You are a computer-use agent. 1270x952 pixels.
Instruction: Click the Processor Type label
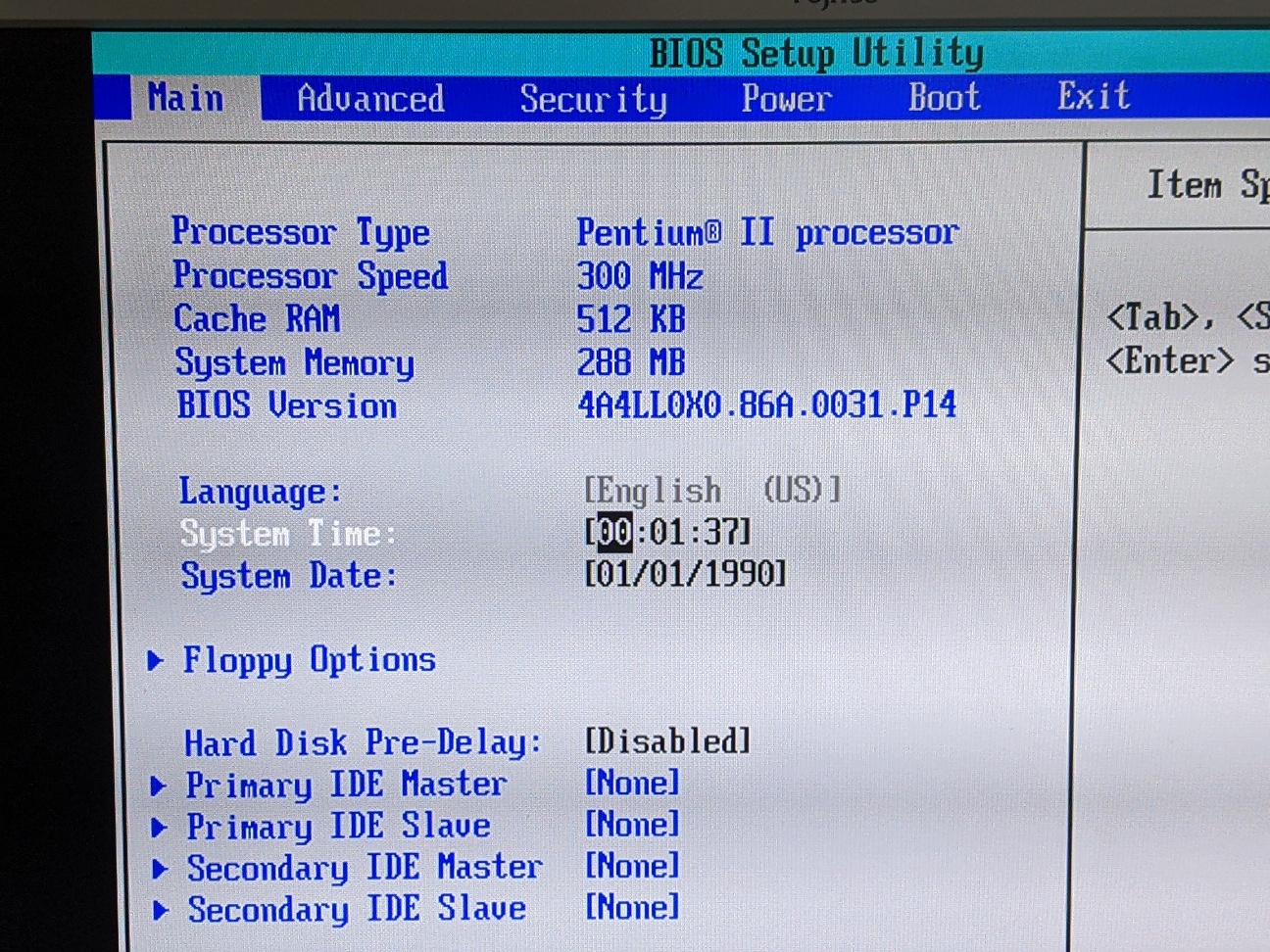pos(301,232)
